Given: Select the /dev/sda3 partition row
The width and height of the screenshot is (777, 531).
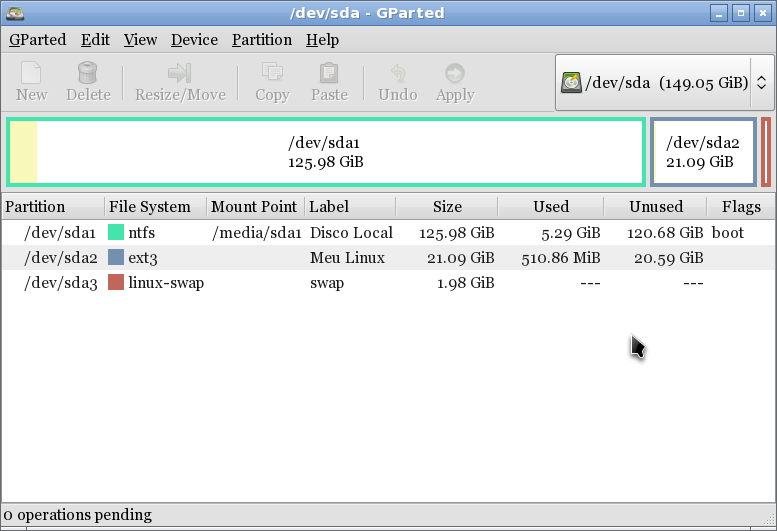Looking at the screenshot, I should click(x=388, y=282).
